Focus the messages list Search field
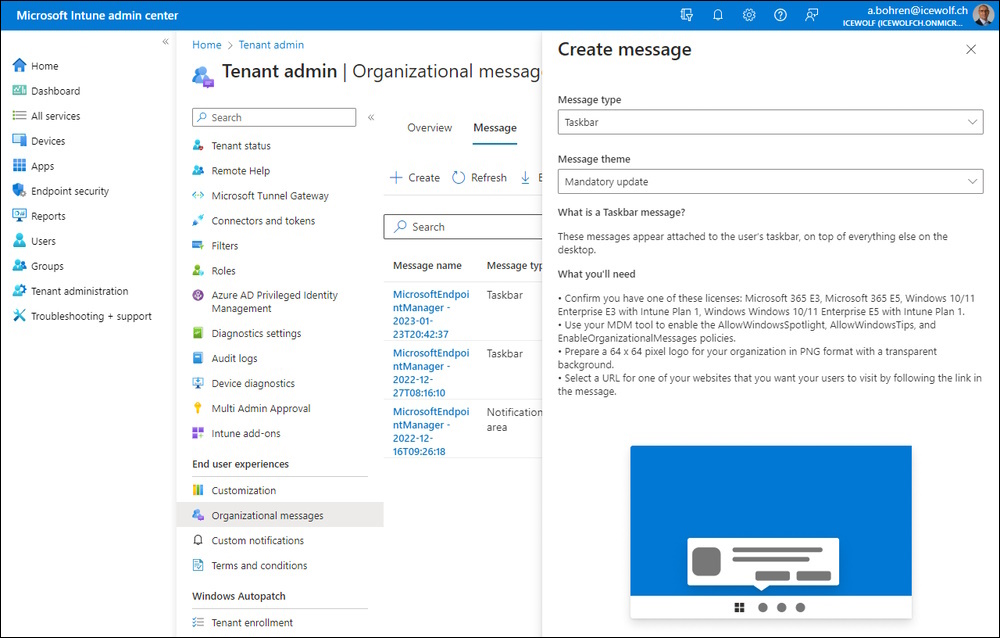 click(463, 226)
